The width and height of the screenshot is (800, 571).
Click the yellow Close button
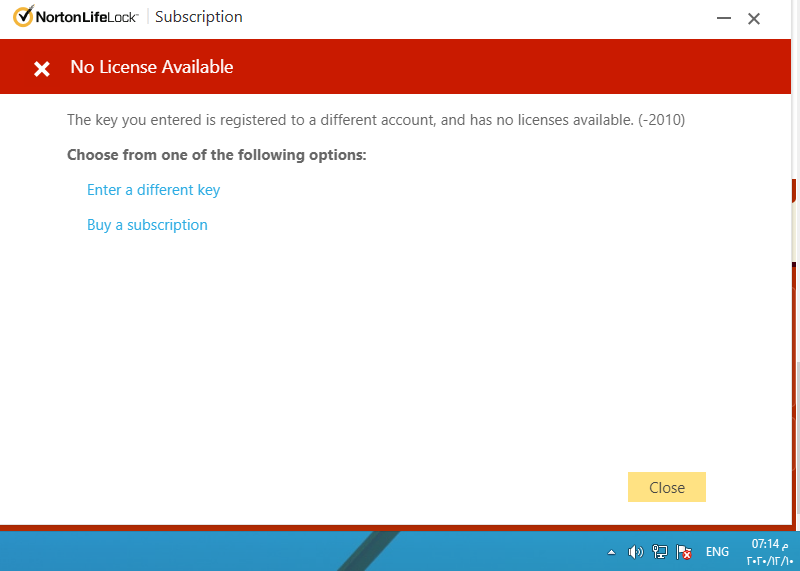pyautogui.click(x=666, y=487)
